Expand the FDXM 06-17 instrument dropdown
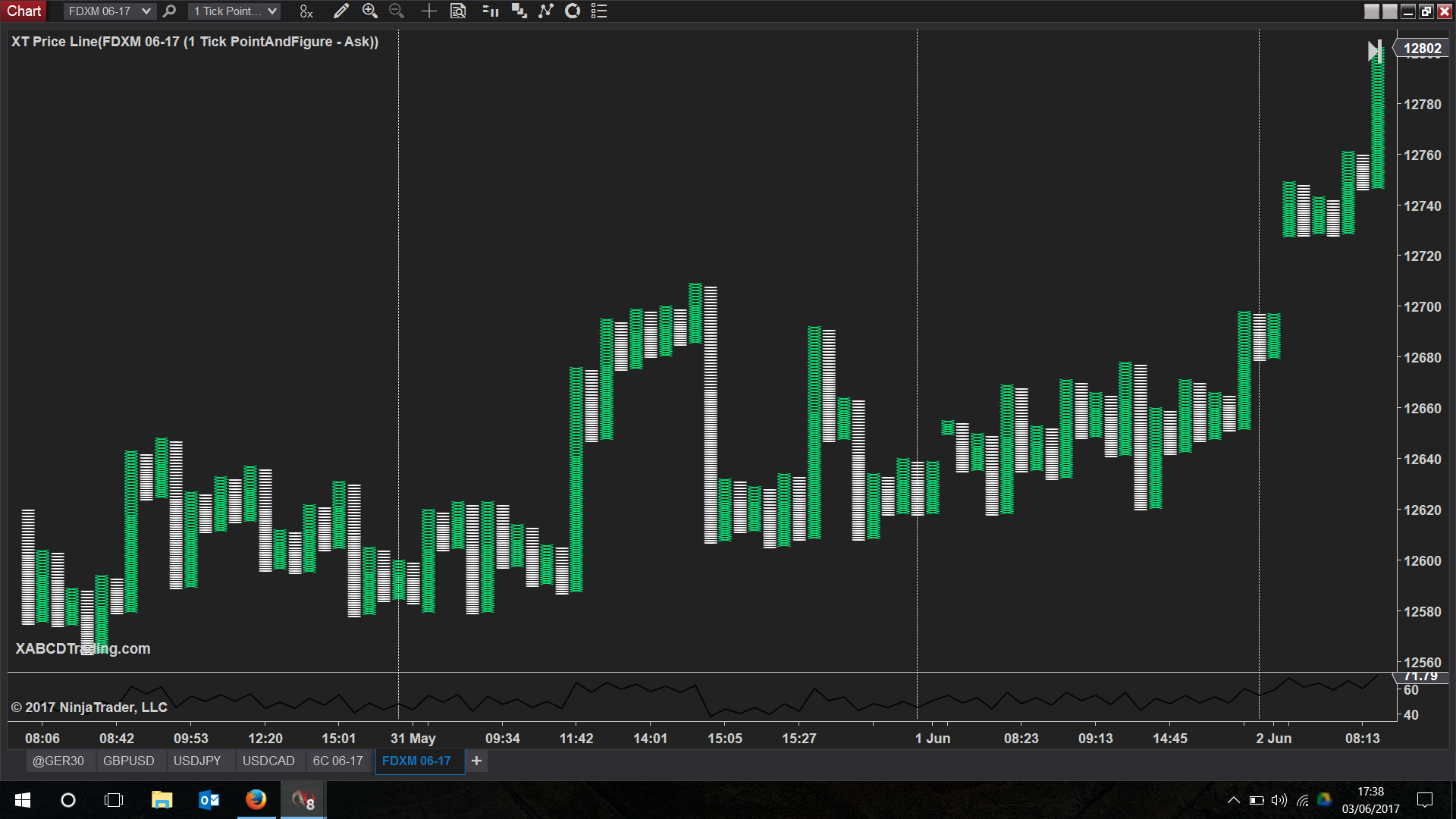The image size is (1456, 819). pyautogui.click(x=146, y=11)
